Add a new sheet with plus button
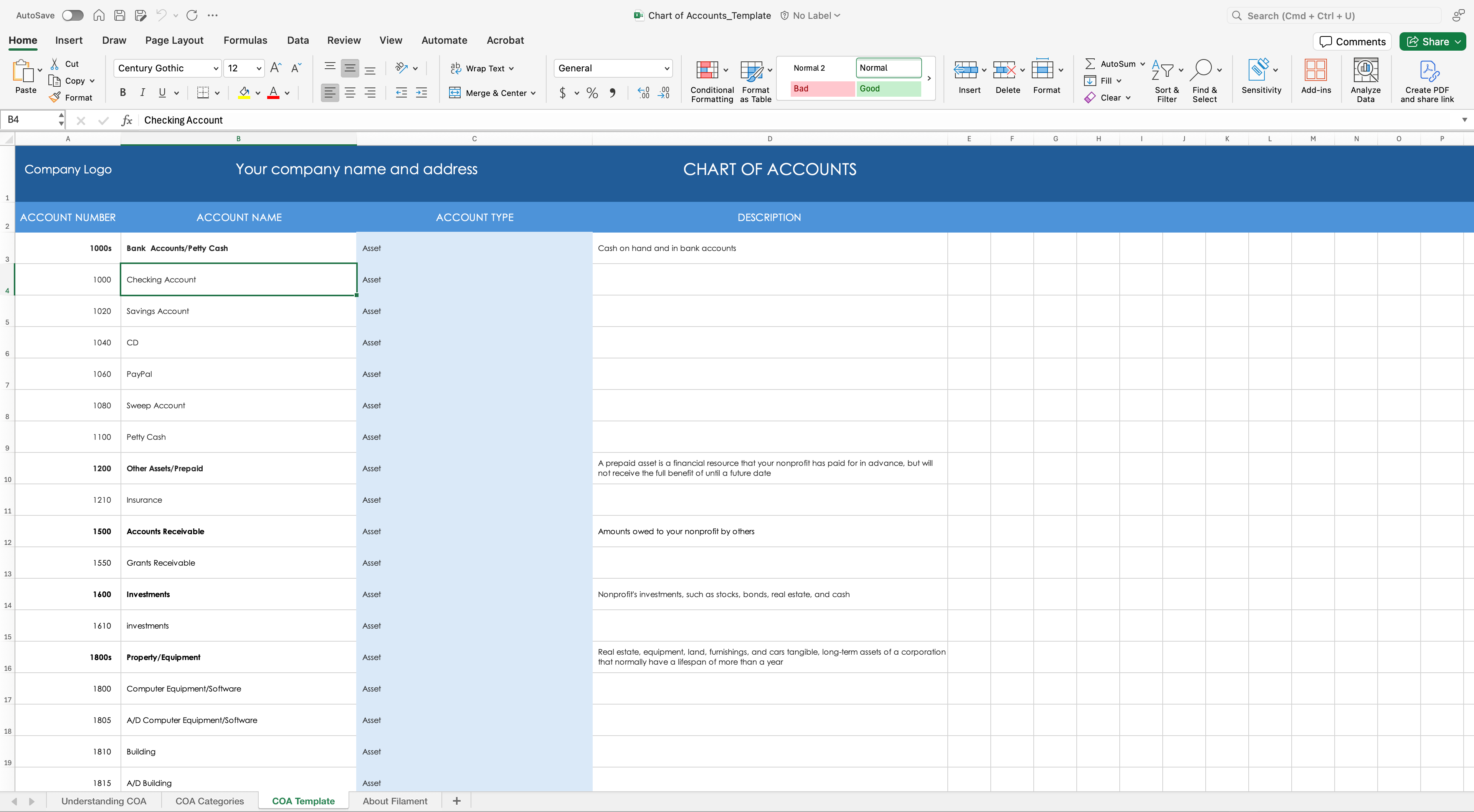The width and height of the screenshot is (1474, 812). pos(456,801)
